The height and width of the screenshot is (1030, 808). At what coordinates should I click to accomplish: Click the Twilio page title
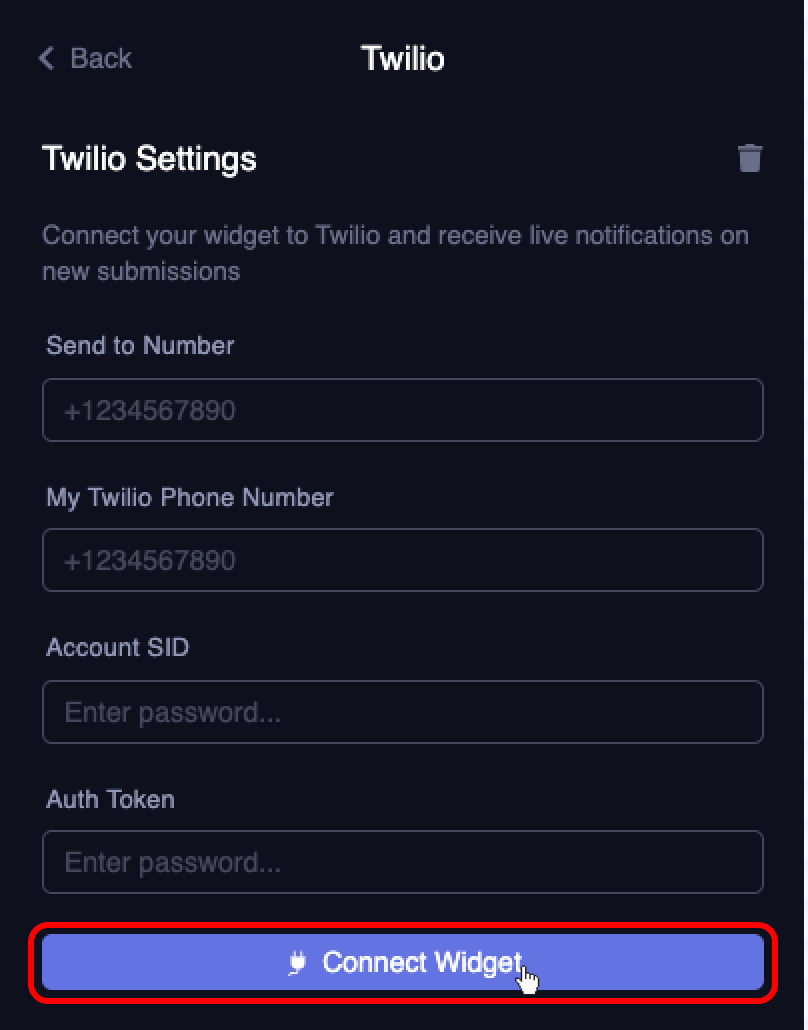[x=403, y=58]
